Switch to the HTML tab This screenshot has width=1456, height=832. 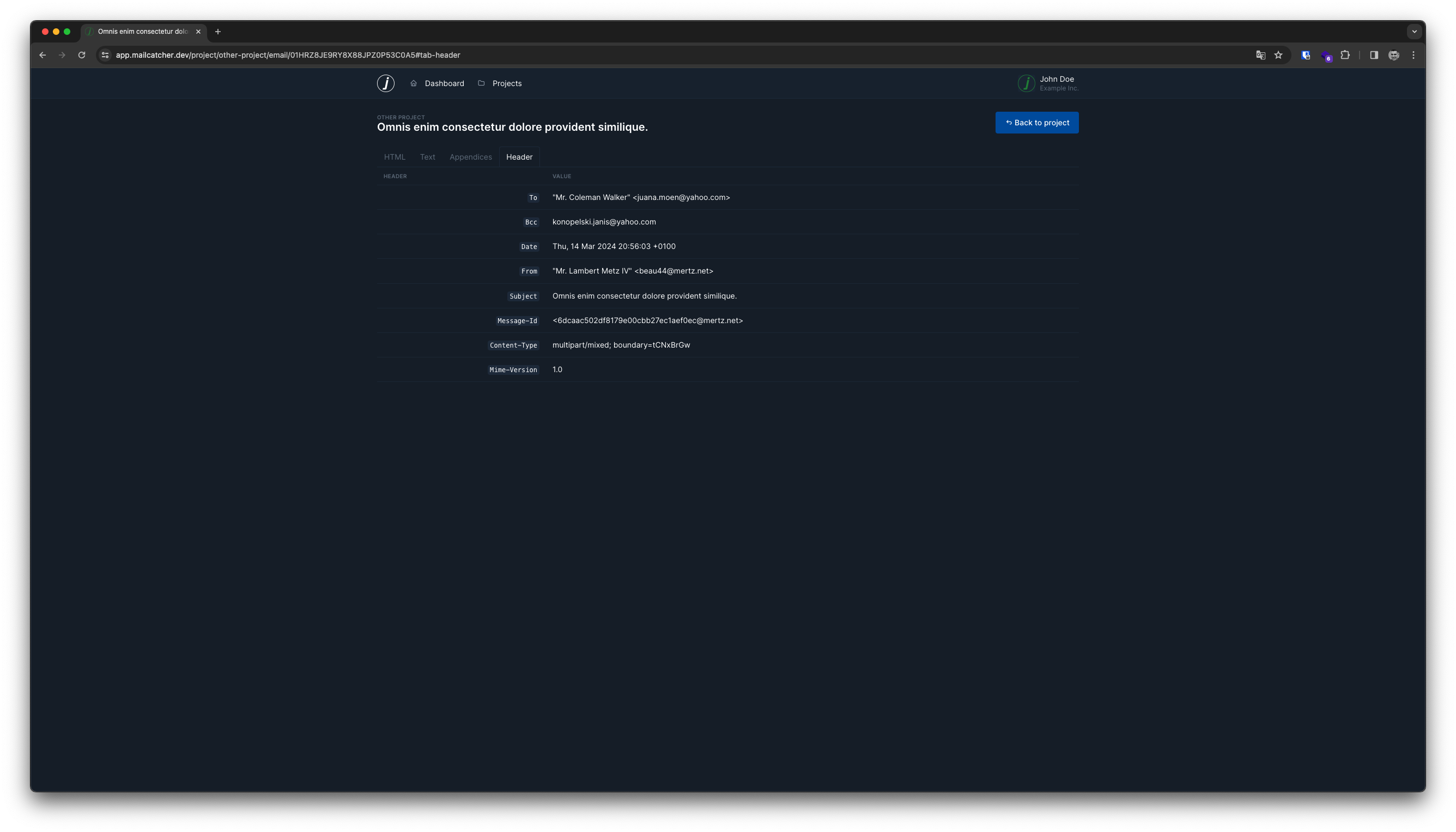click(395, 156)
